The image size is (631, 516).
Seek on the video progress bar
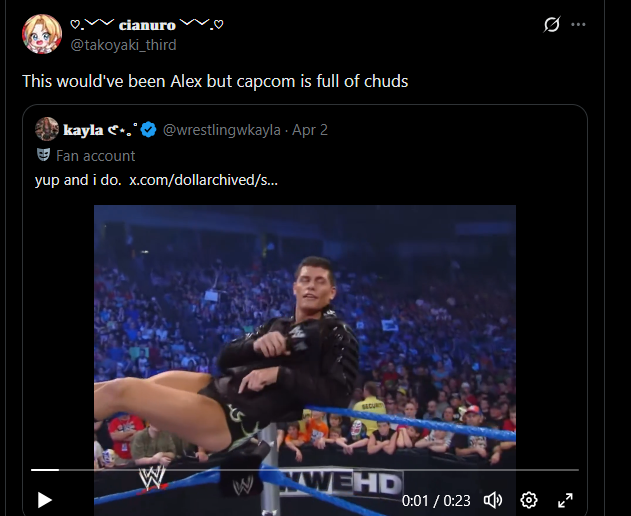305,470
